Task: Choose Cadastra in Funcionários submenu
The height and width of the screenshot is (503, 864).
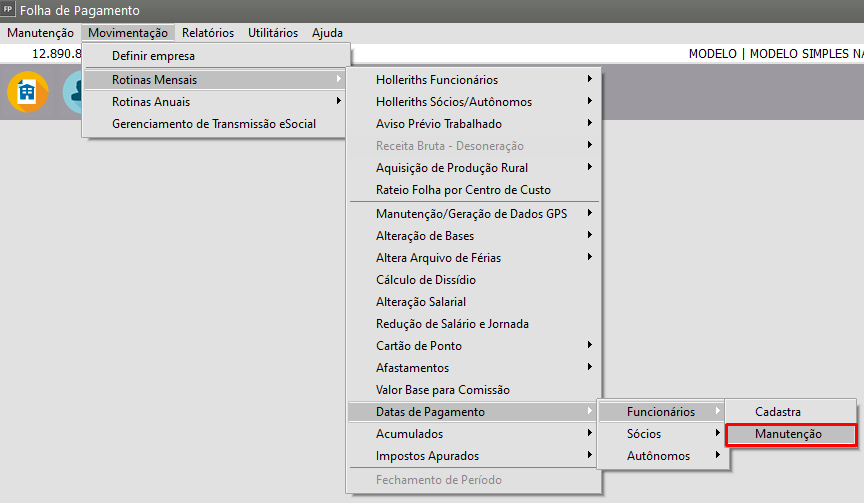Action: 778,411
